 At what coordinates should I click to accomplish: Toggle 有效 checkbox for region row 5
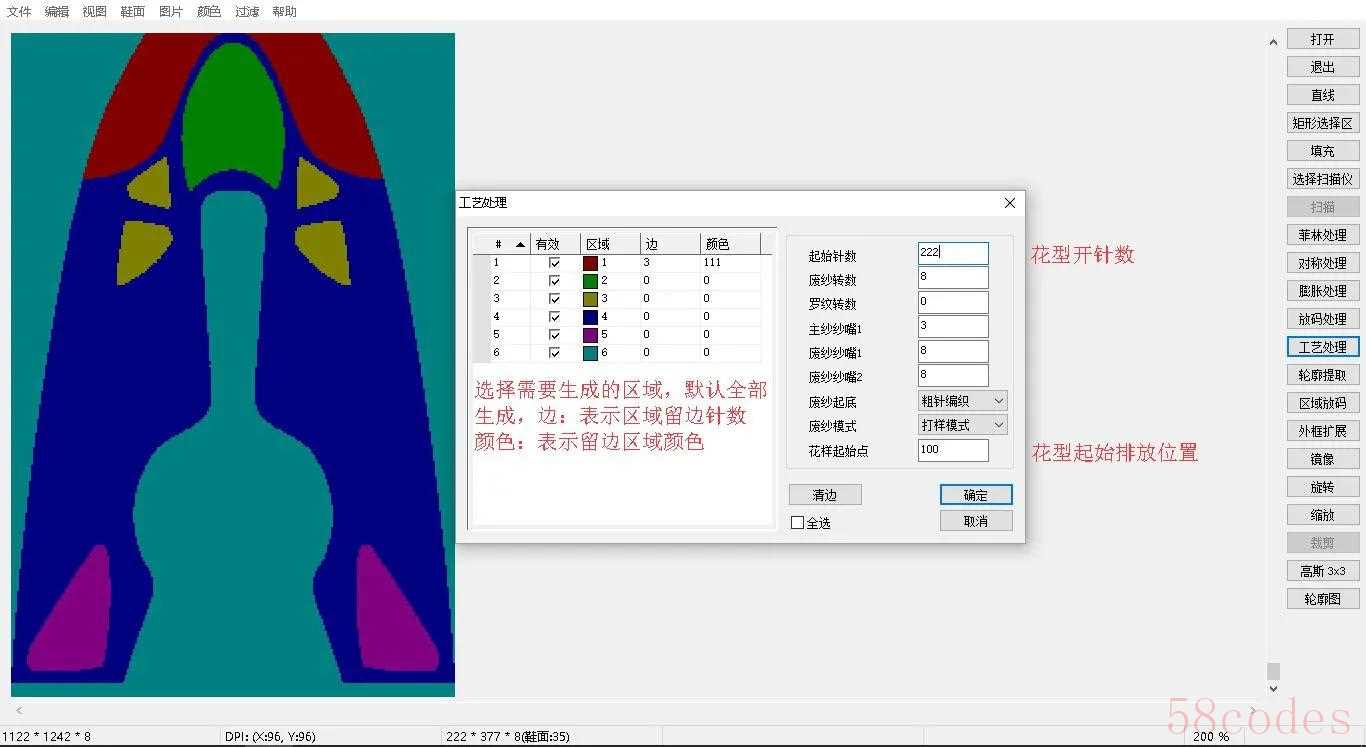point(554,335)
